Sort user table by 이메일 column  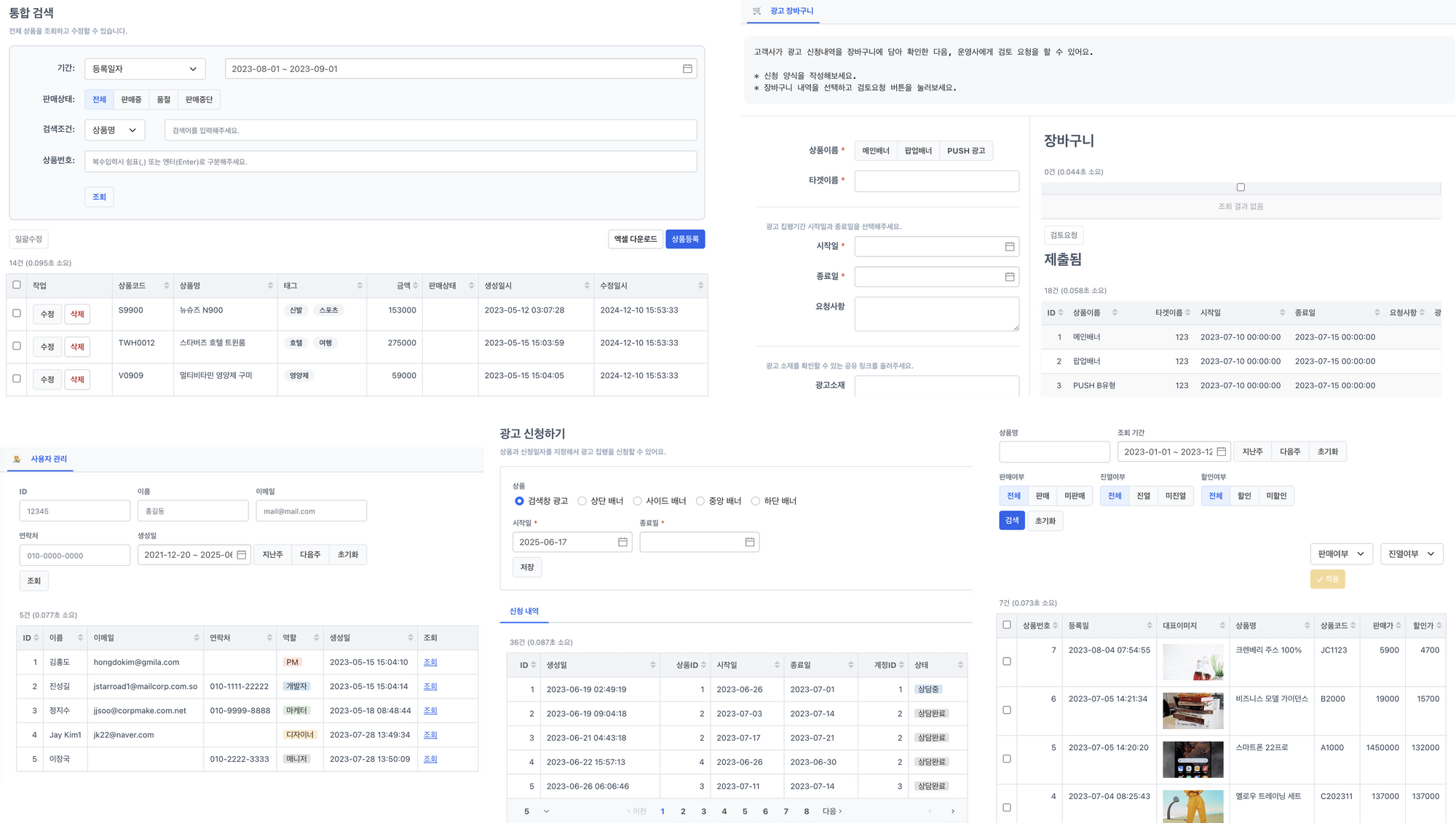click(197, 638)
